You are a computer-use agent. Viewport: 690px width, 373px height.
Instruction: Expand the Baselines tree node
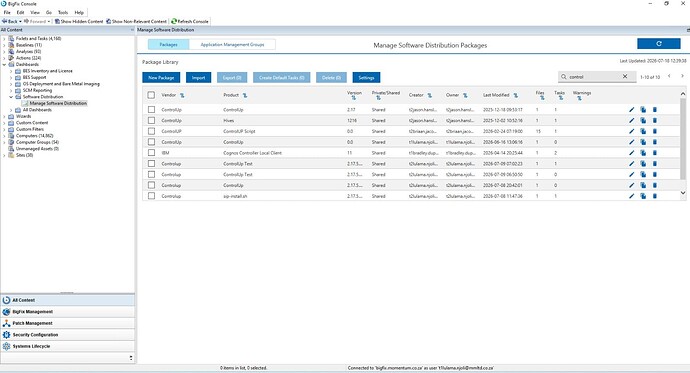tap(4, 45)
